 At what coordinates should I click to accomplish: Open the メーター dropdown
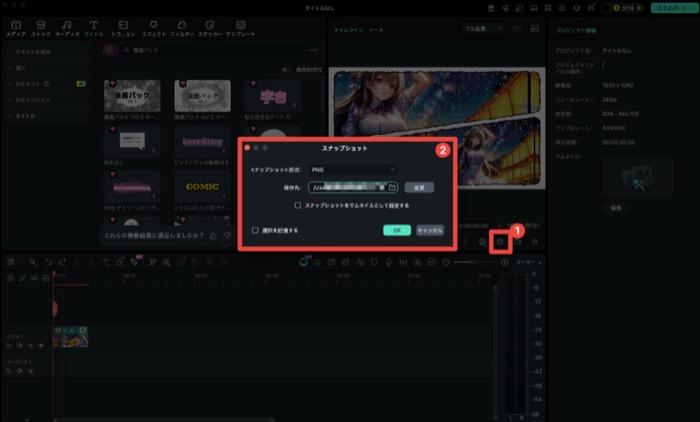(529, 262)
